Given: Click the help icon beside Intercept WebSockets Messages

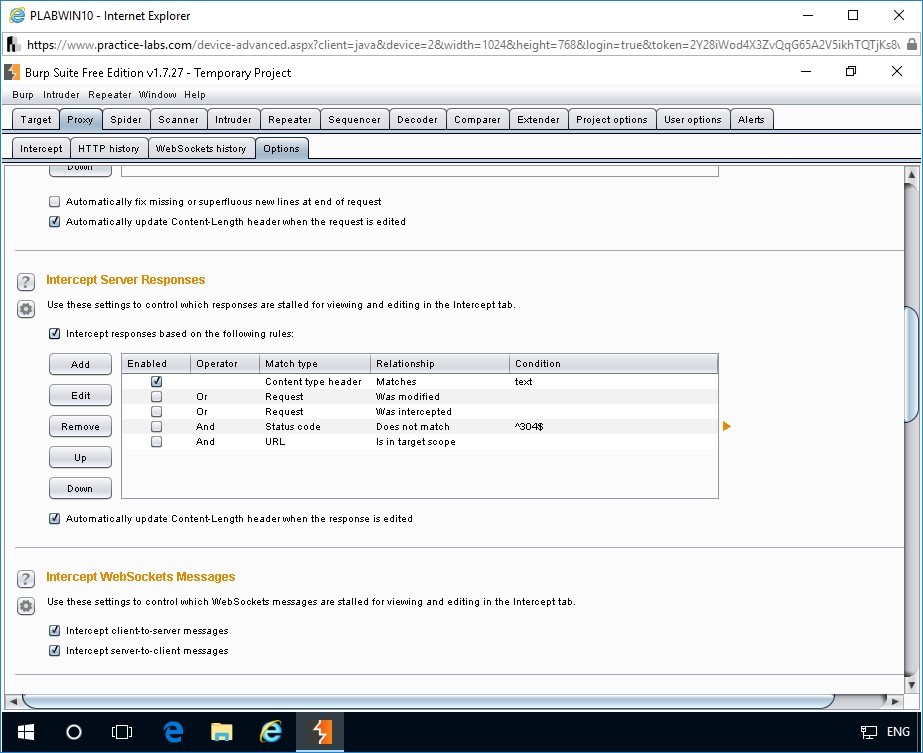Looking at the screenshot, I should pos(26,579).
